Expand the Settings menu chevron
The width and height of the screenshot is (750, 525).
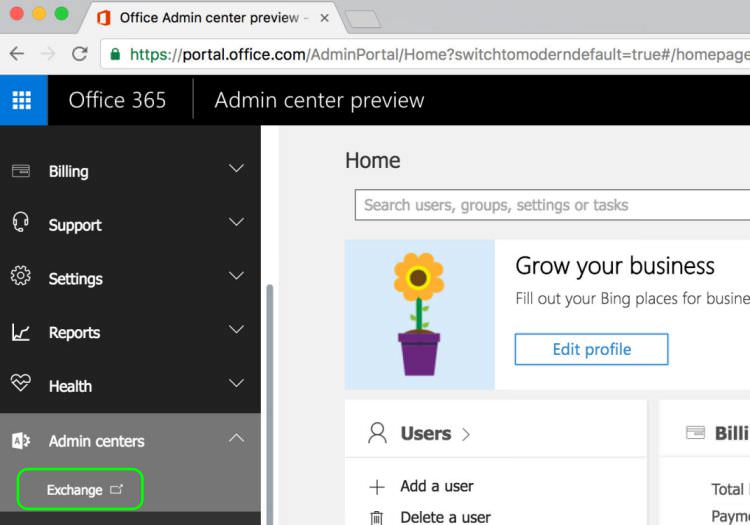click(236, 276)
